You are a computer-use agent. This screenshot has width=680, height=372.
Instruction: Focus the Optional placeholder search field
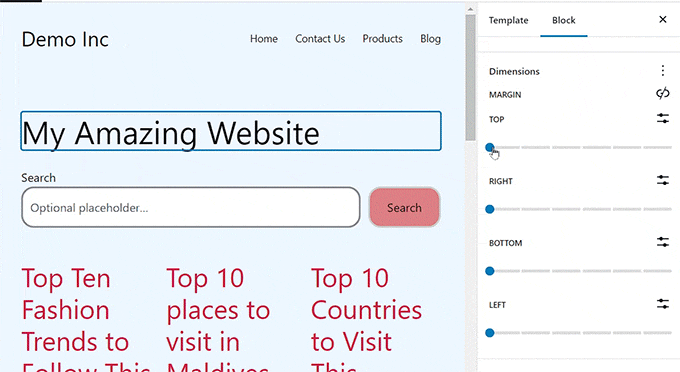(191, 208)
